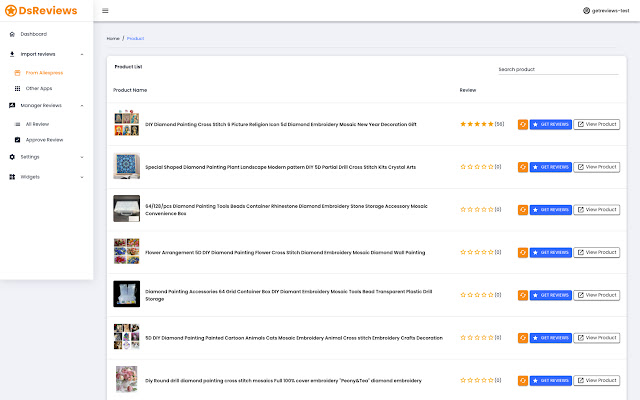640x400 pixels.
Task: Click the Other Apps grid icon
Action: 17,88
